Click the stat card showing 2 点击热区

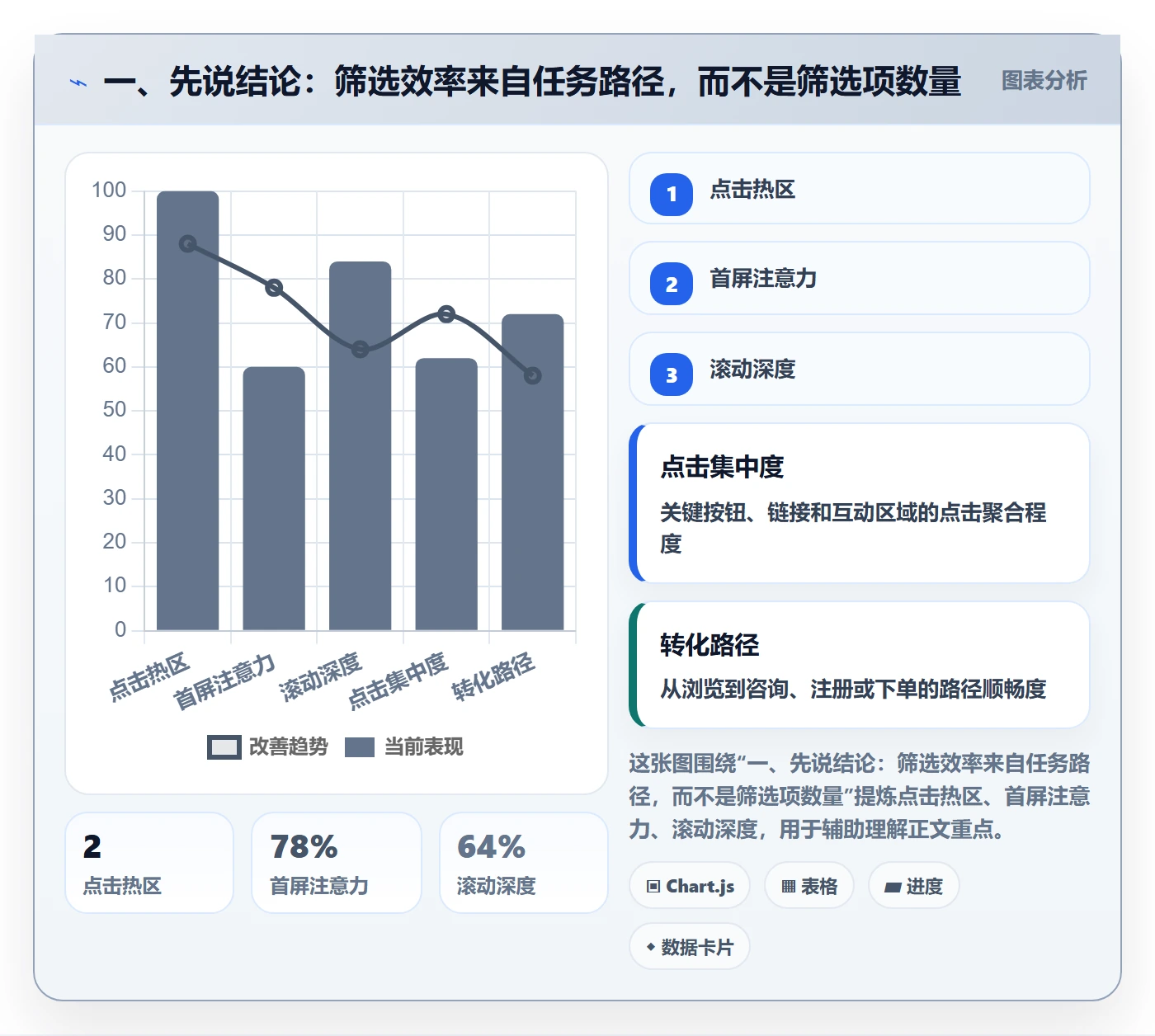point(149,863)
